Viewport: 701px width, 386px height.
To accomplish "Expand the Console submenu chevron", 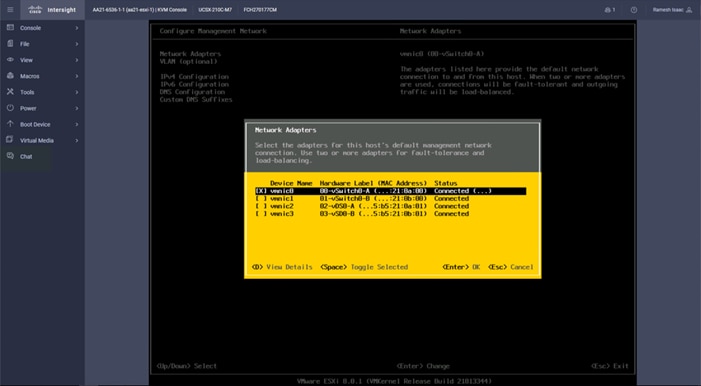I will click(77, 28).
